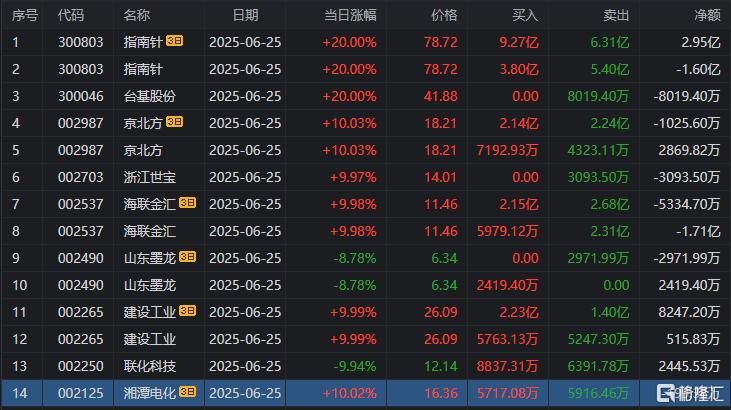Click net amount -3093.50万
The image size is (731, 410).
pos(687,177)
